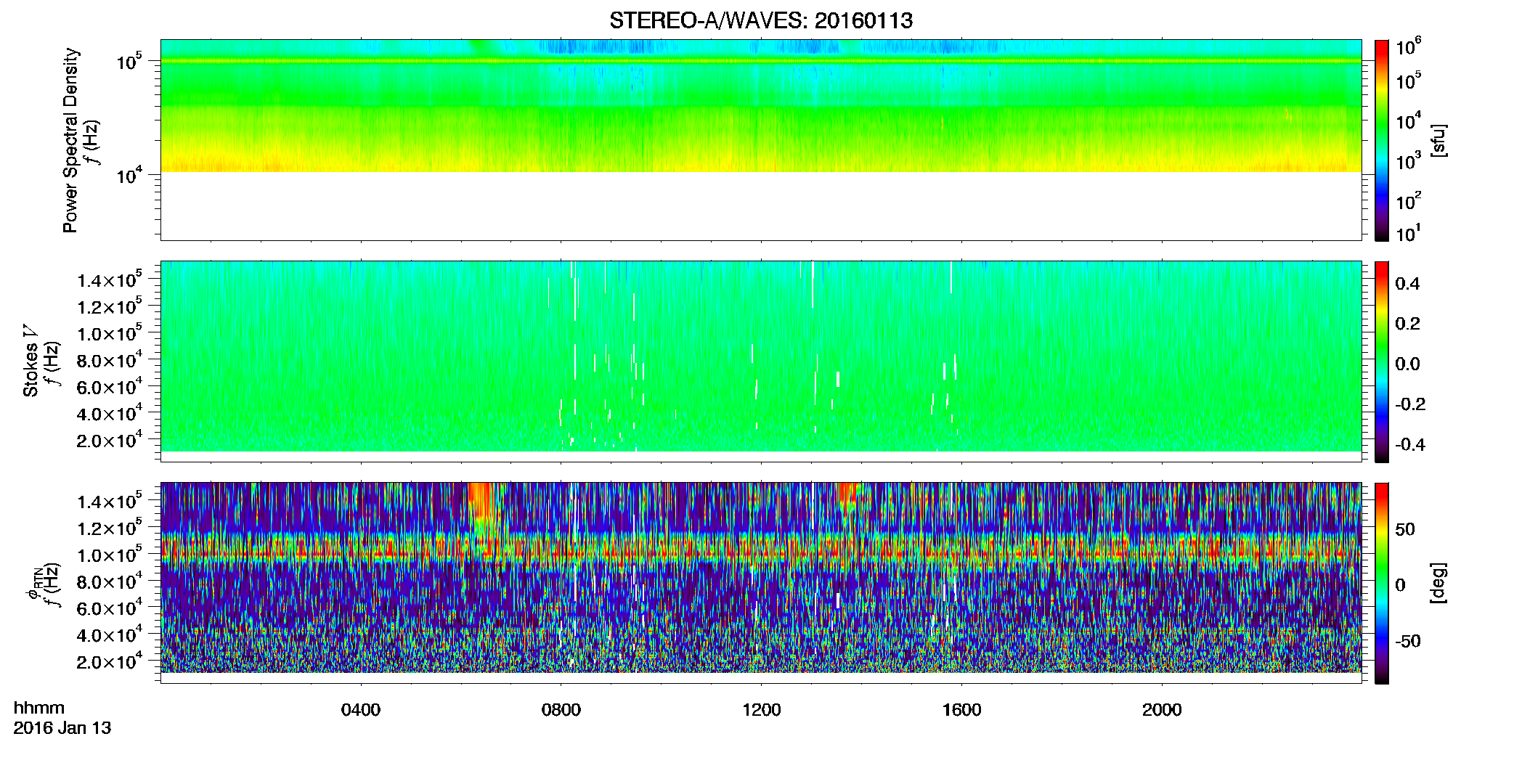Select the phi RTN degrees color bar
This screenshot has height=784, width=1522.
1382,583
